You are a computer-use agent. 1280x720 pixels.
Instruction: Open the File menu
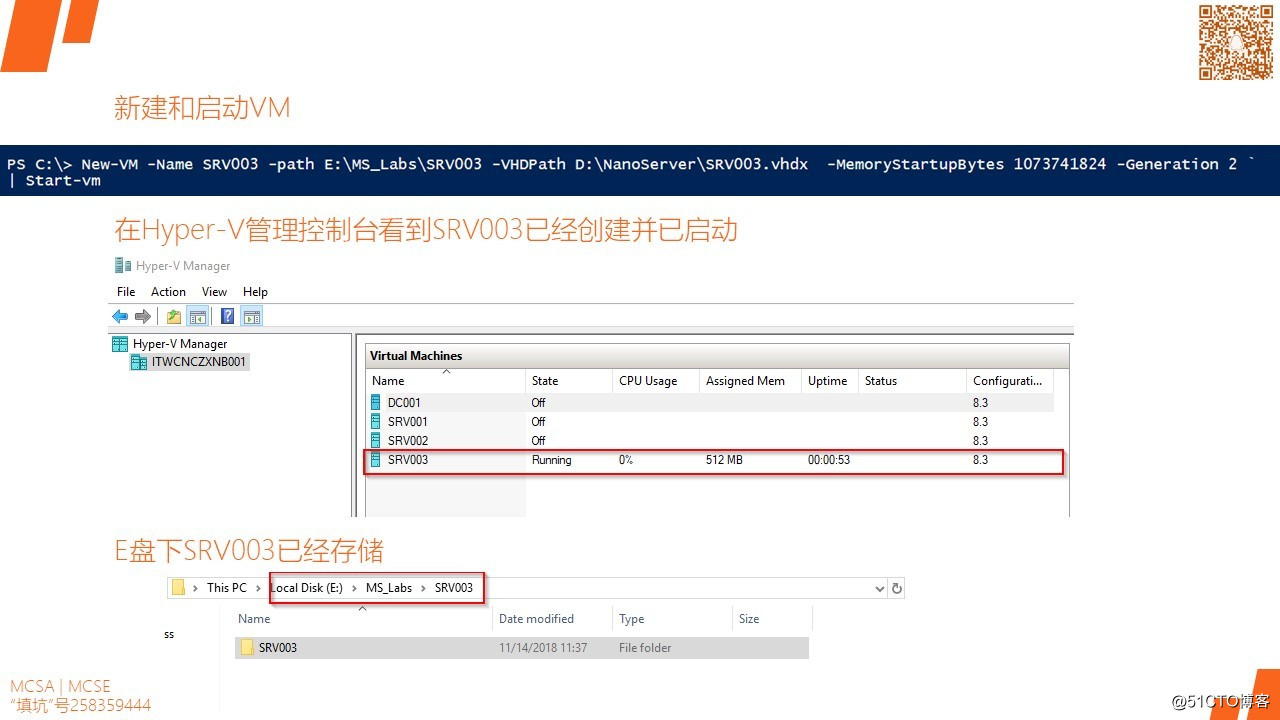[126, 292]
